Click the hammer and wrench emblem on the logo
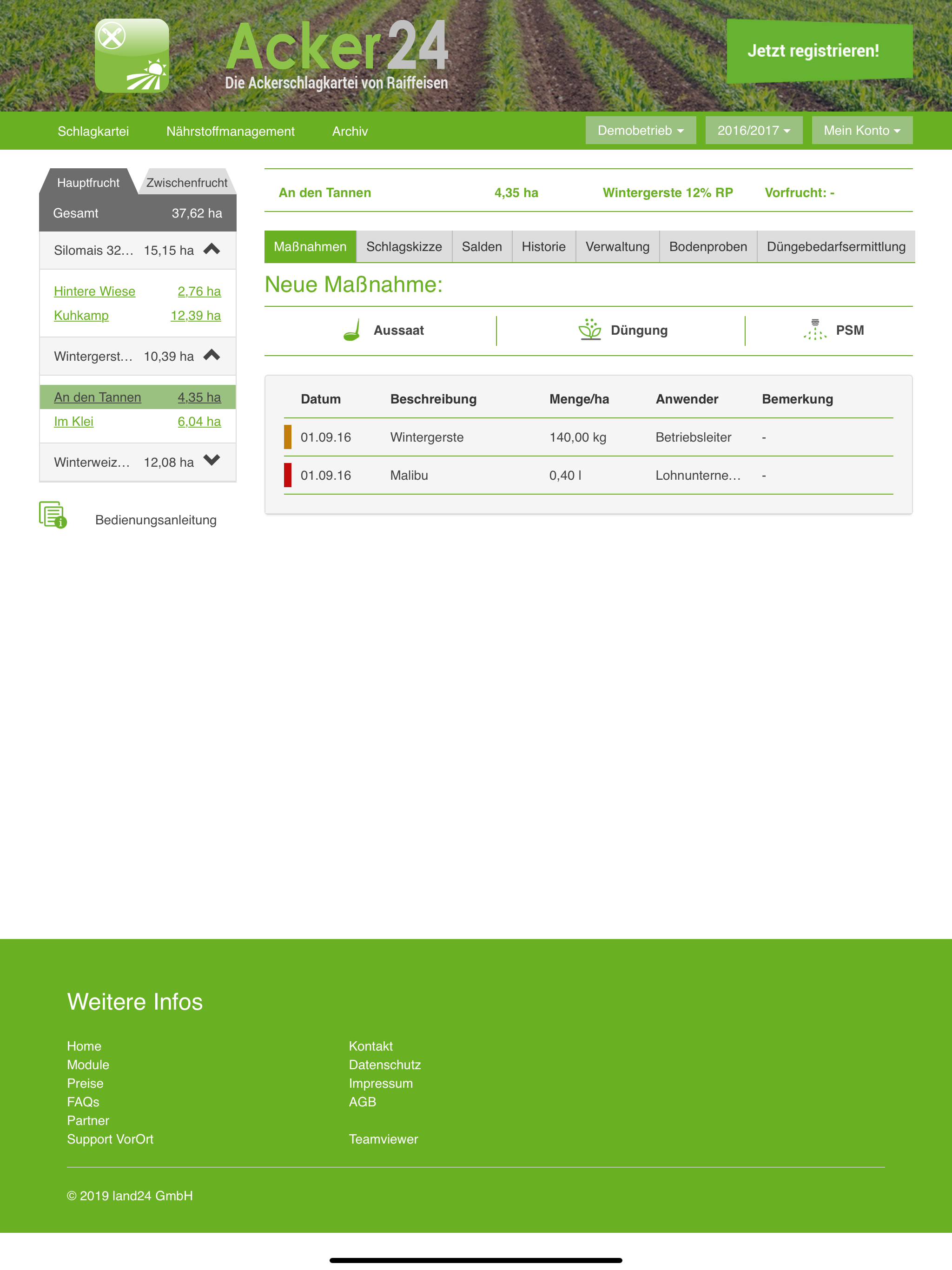952x1270 pixels. (x=113, y=36)
